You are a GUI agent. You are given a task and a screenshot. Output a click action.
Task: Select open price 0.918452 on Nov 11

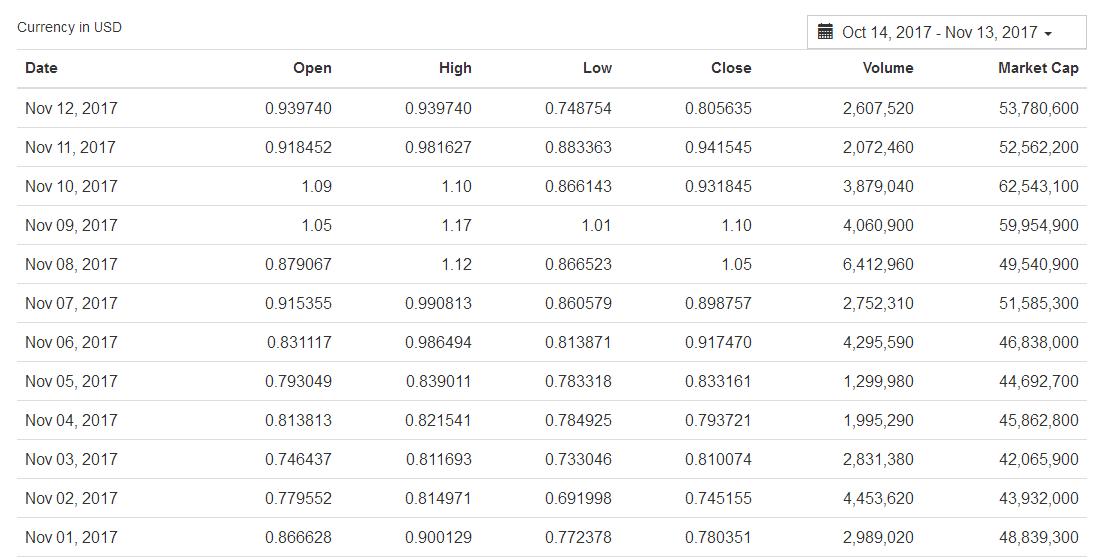click(298, 147)
